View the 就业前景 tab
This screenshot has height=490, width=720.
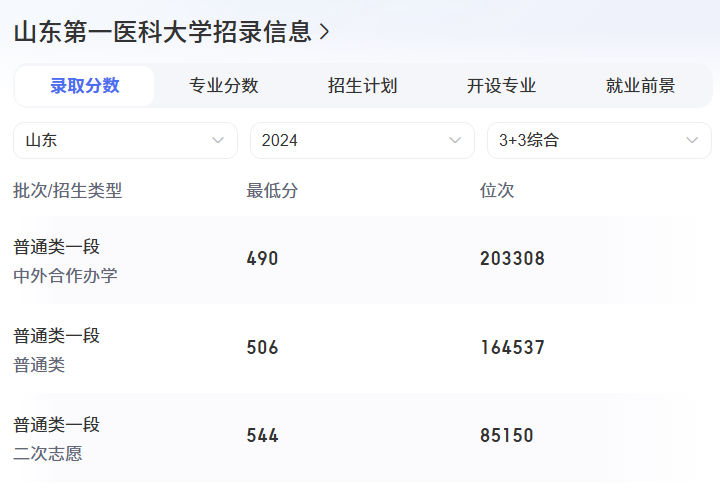640,86
